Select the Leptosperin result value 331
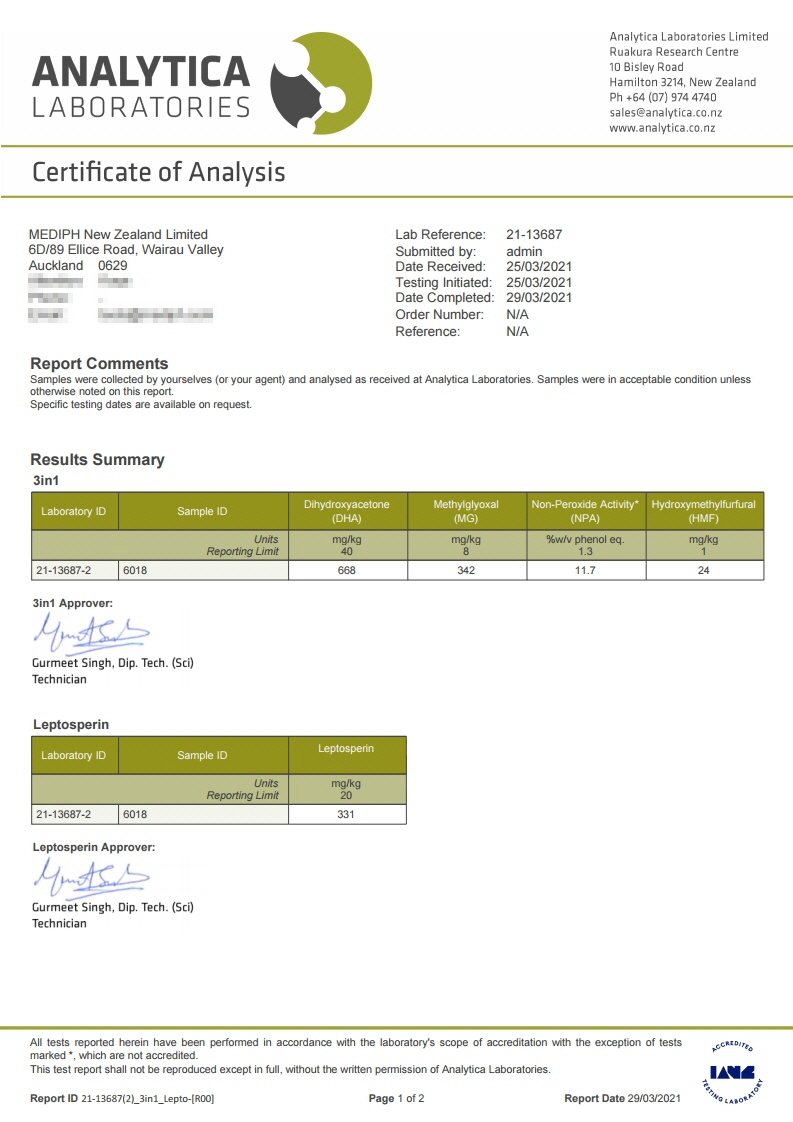Image resolution: width=793 pixels, height=1122 pixels. 346,814
